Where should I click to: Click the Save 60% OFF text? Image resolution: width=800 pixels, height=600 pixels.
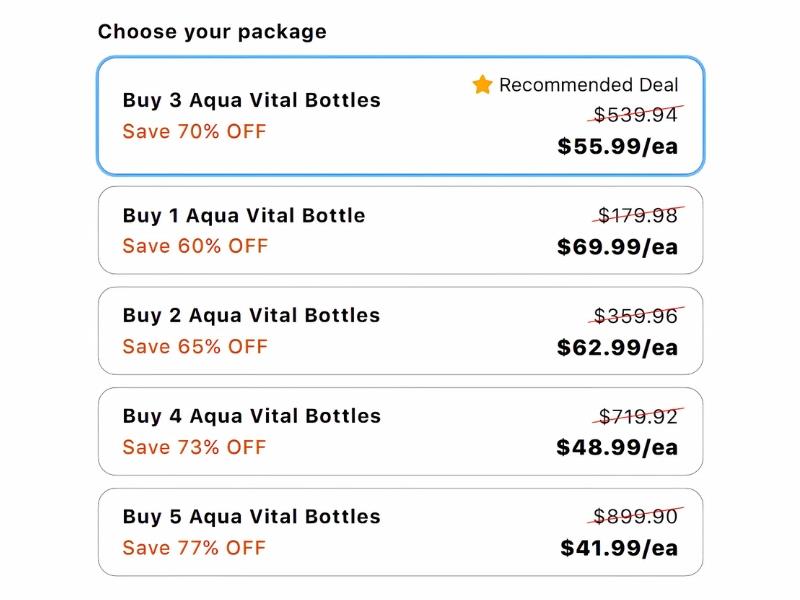(x=195, y=246)
